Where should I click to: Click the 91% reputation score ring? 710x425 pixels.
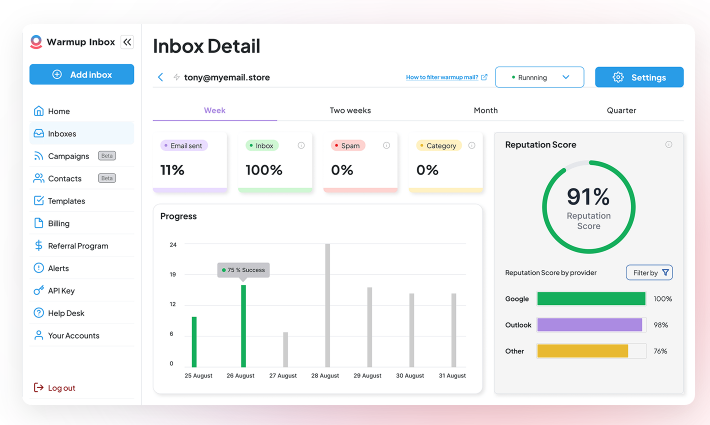pos(589,207)
